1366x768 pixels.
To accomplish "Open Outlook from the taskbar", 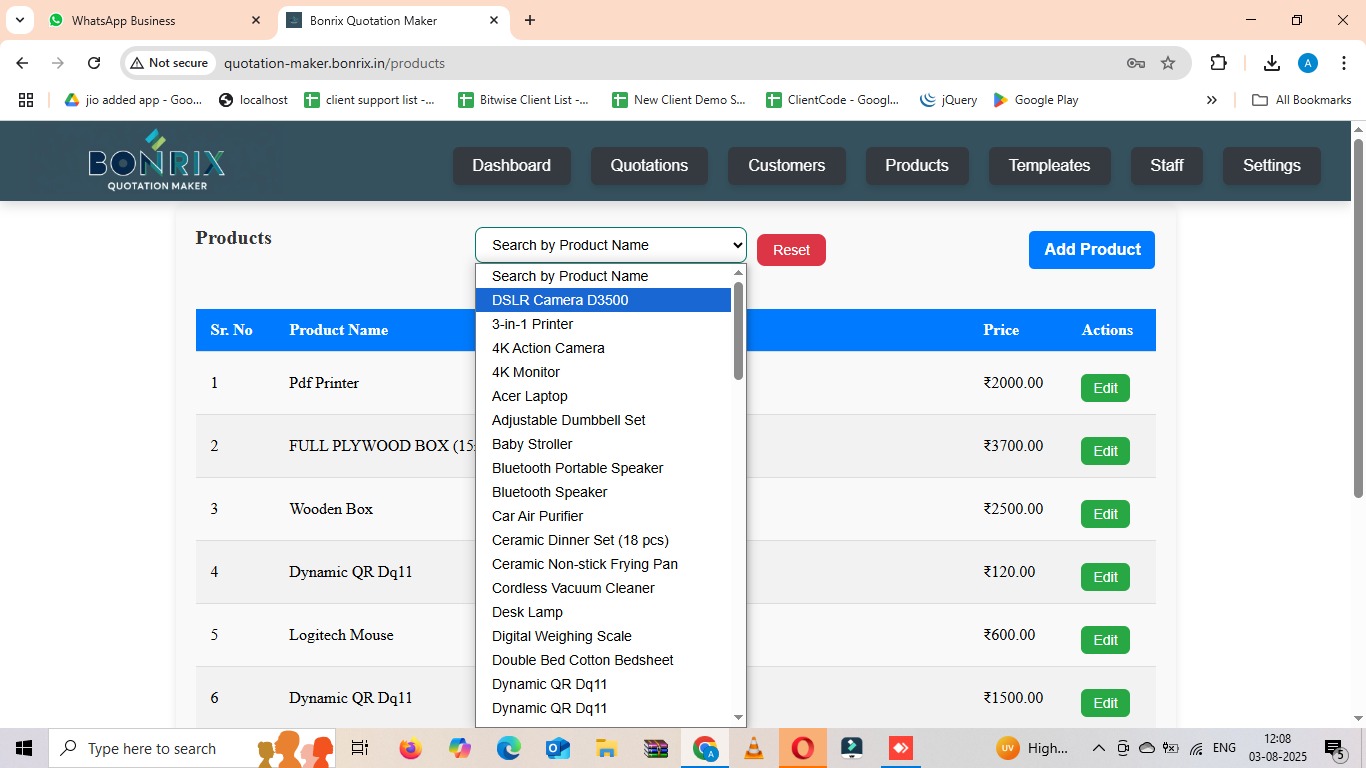I will tap(557, 748).
